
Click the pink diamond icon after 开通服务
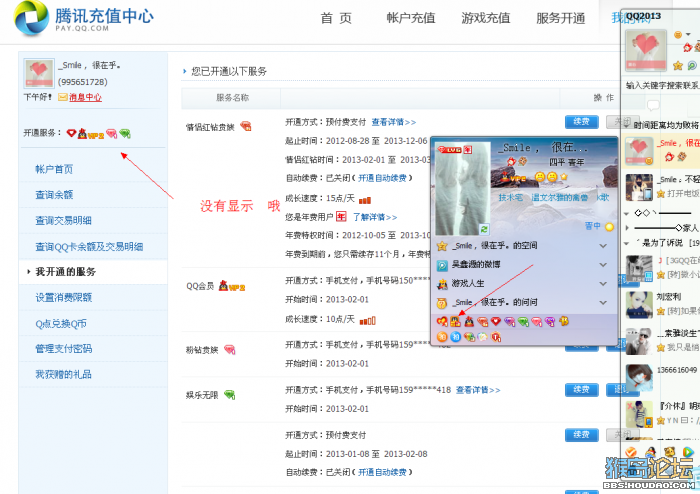coord(111,133)
